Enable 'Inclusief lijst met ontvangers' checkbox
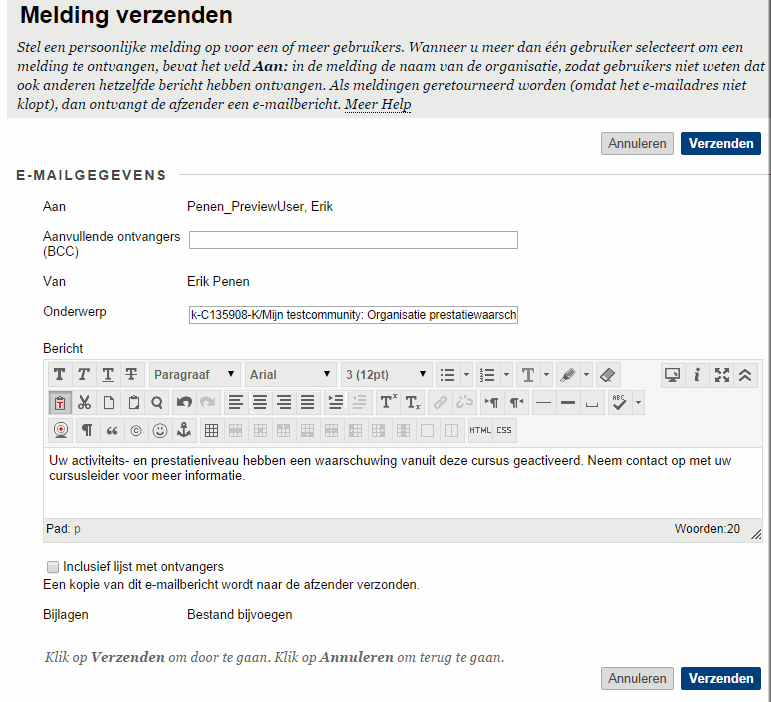Viewport: 771px width, 702px height. click(53, 567)
